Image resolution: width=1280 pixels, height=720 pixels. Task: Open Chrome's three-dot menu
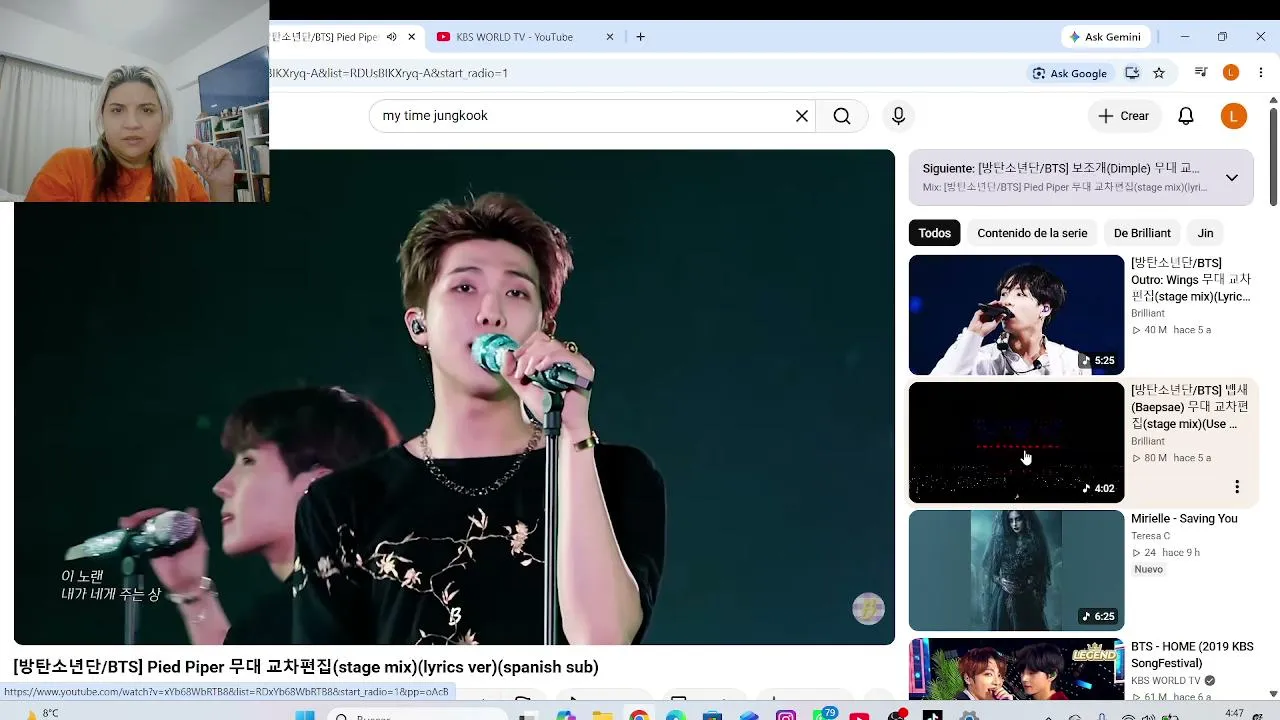point(1261,73)
